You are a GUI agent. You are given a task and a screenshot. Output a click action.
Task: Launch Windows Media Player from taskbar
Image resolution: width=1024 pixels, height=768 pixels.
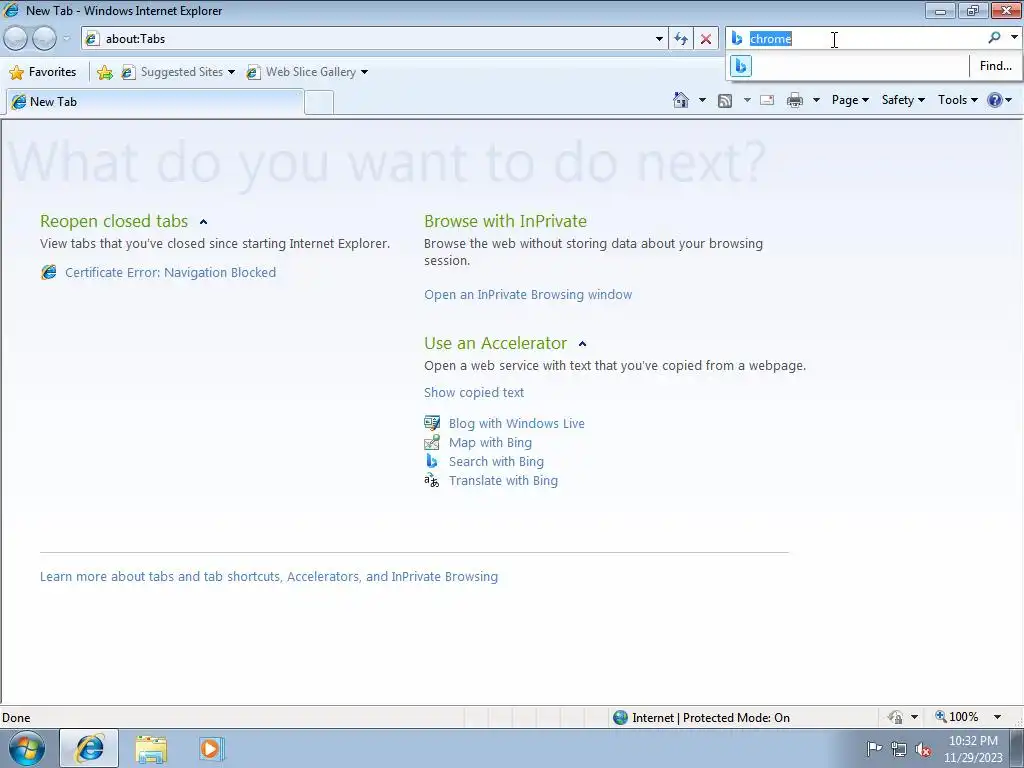pyautogui.click(x=211, y=749)
